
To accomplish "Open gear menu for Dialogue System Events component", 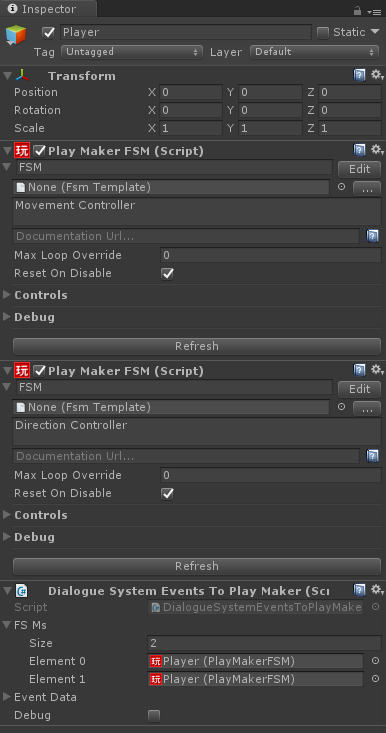I will (x=377, y=590).
